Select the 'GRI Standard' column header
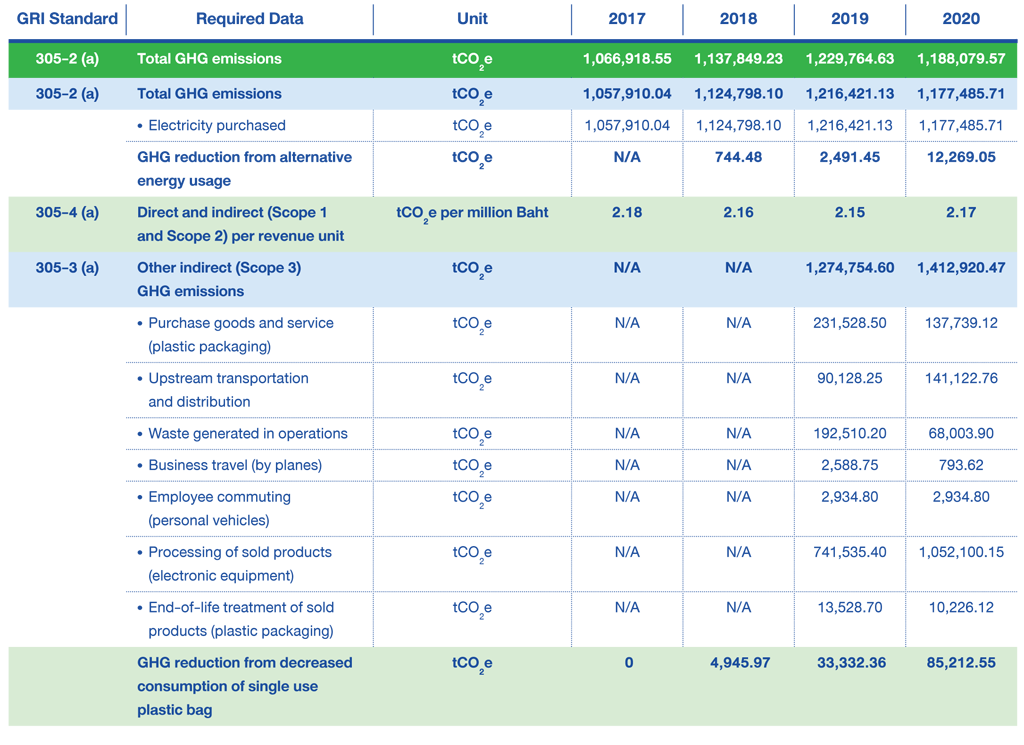 coord(67,18)
